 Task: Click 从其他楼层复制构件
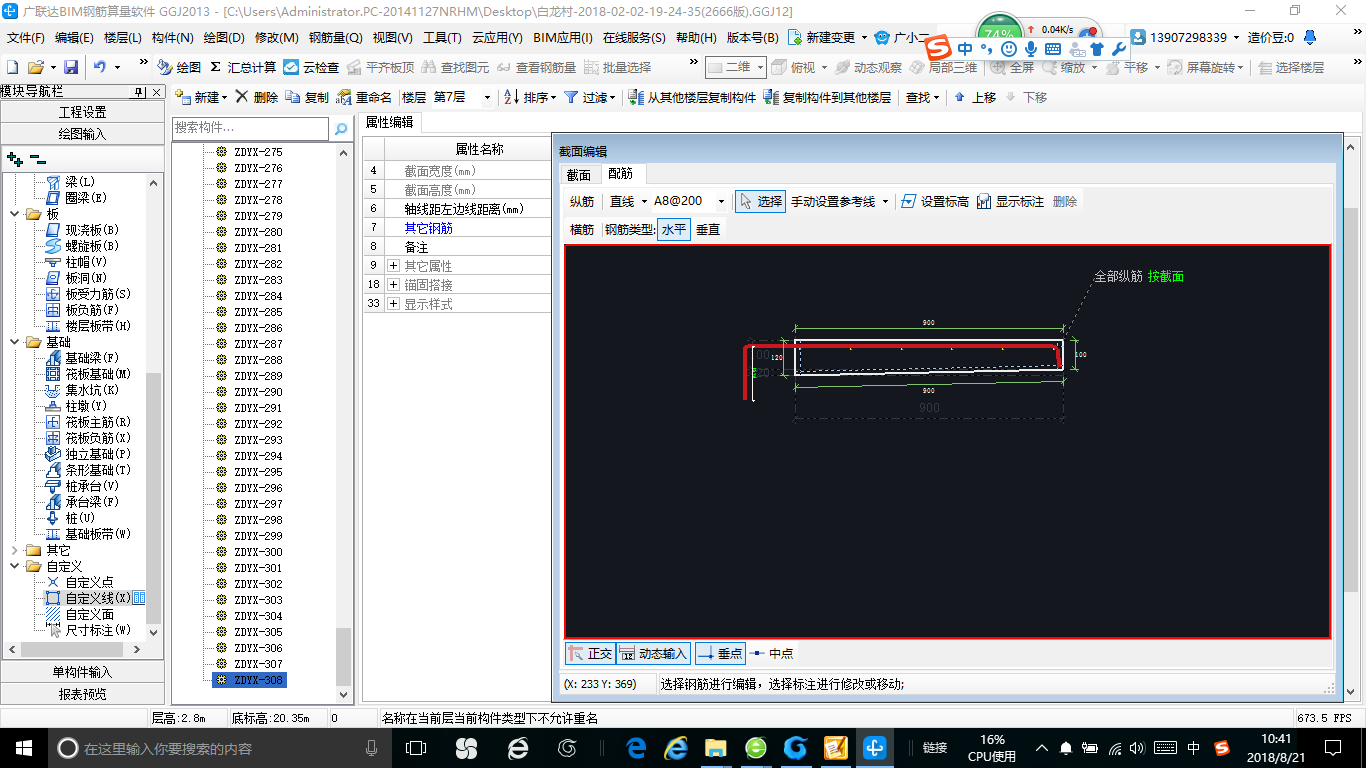click(692, 97)
